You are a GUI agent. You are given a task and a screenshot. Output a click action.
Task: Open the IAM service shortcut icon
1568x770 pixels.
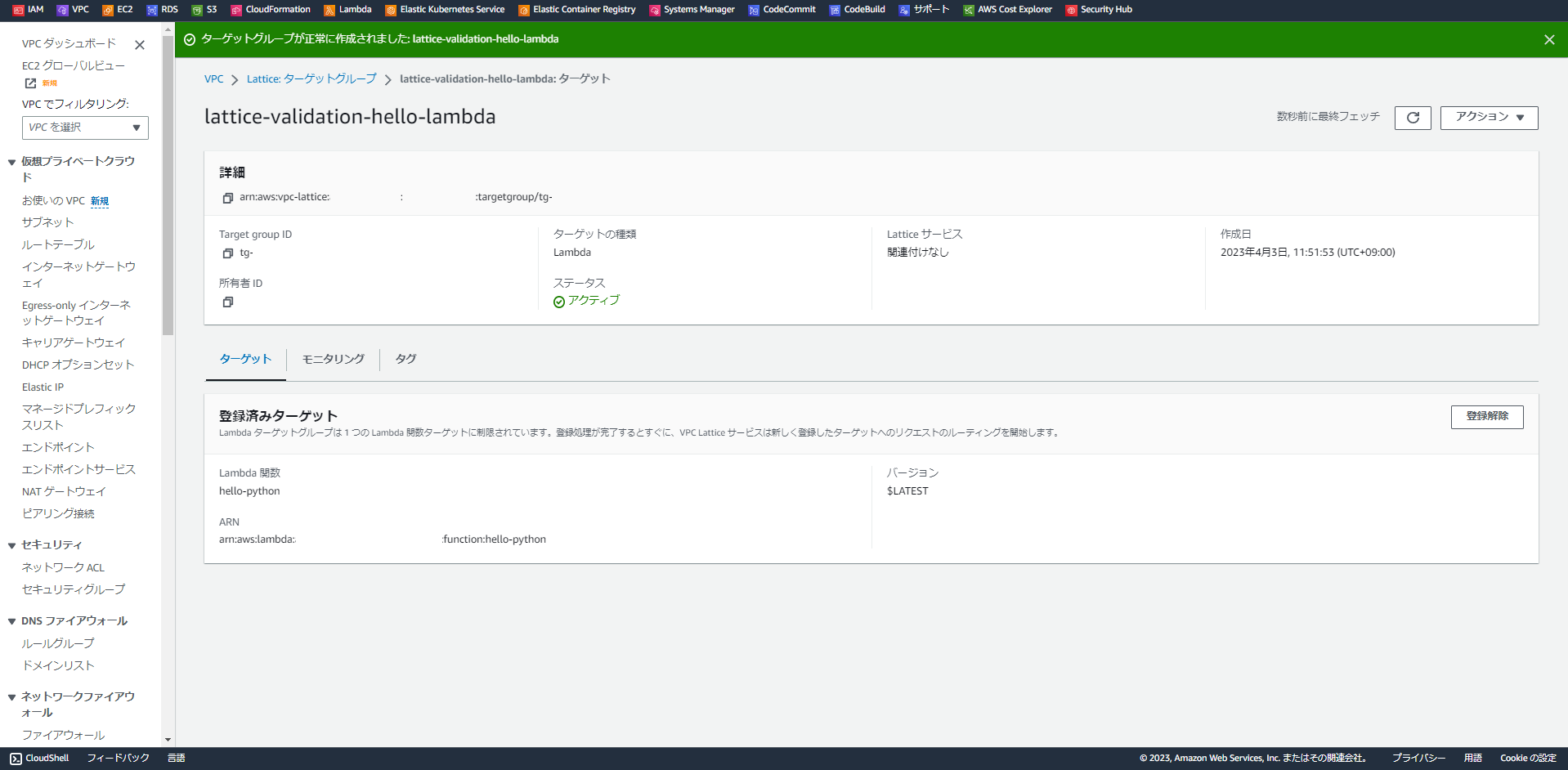click(x=19, y=10)
